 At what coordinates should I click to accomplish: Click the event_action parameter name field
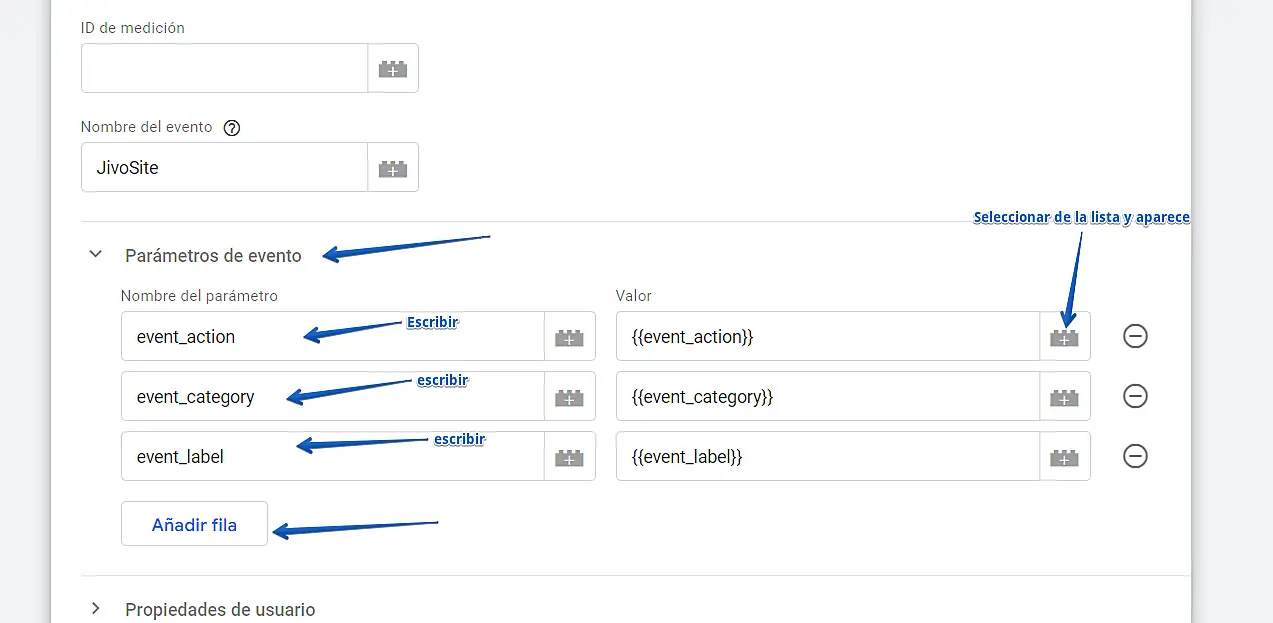332,337
